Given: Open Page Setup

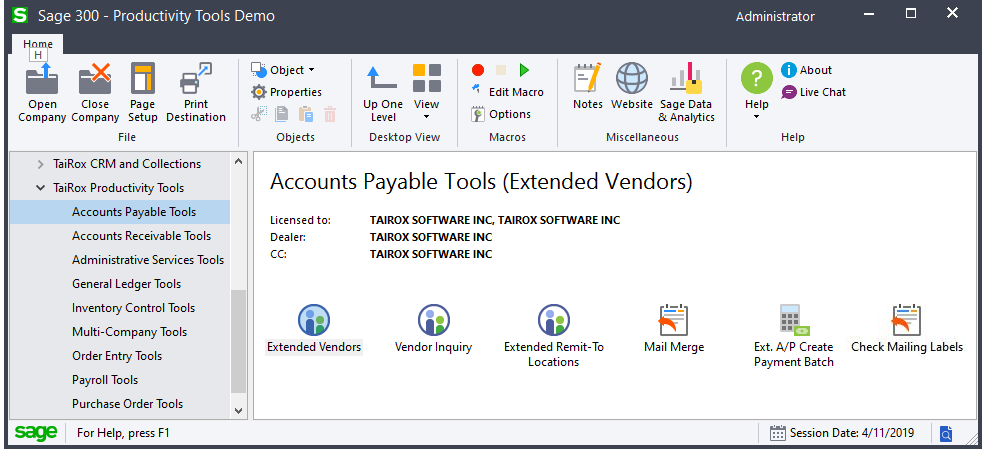Looking at the screenshot, I should point(143,92).
